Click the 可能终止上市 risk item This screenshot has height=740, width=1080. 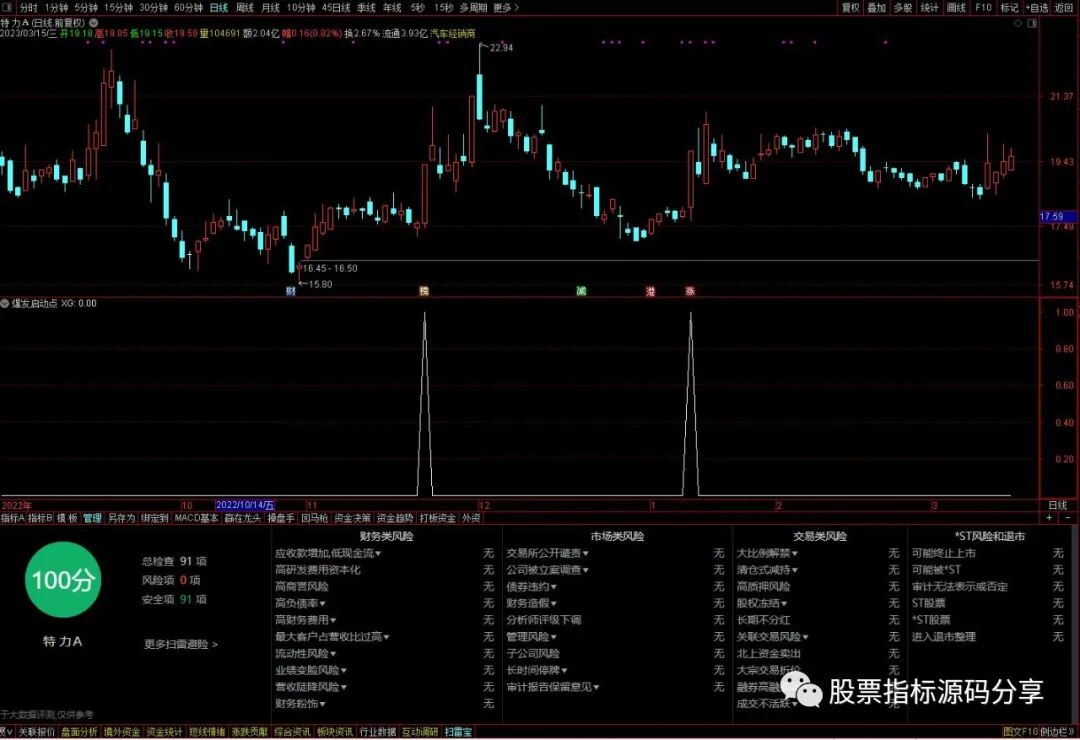pyautogui.click(x=944, y=553)
